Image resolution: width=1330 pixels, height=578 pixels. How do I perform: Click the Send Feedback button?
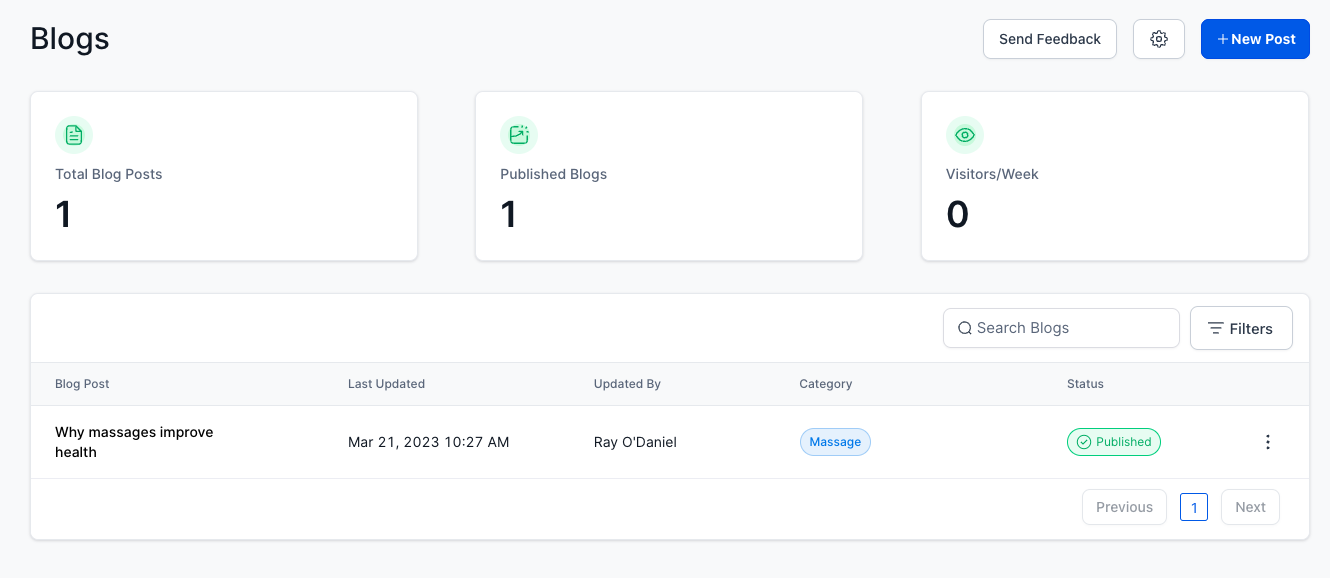1050,39
